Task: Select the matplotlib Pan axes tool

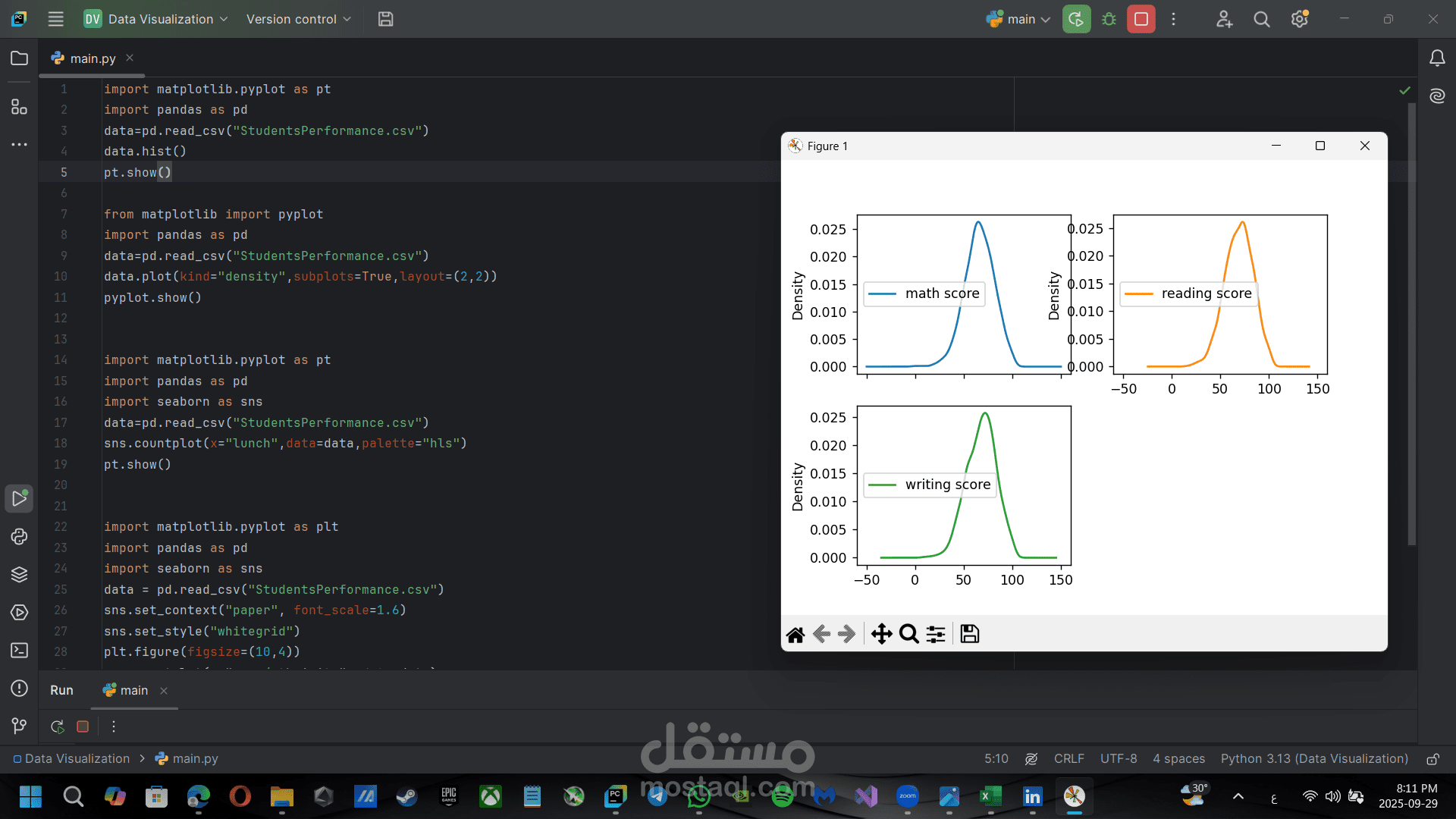Action: point(881,634)
